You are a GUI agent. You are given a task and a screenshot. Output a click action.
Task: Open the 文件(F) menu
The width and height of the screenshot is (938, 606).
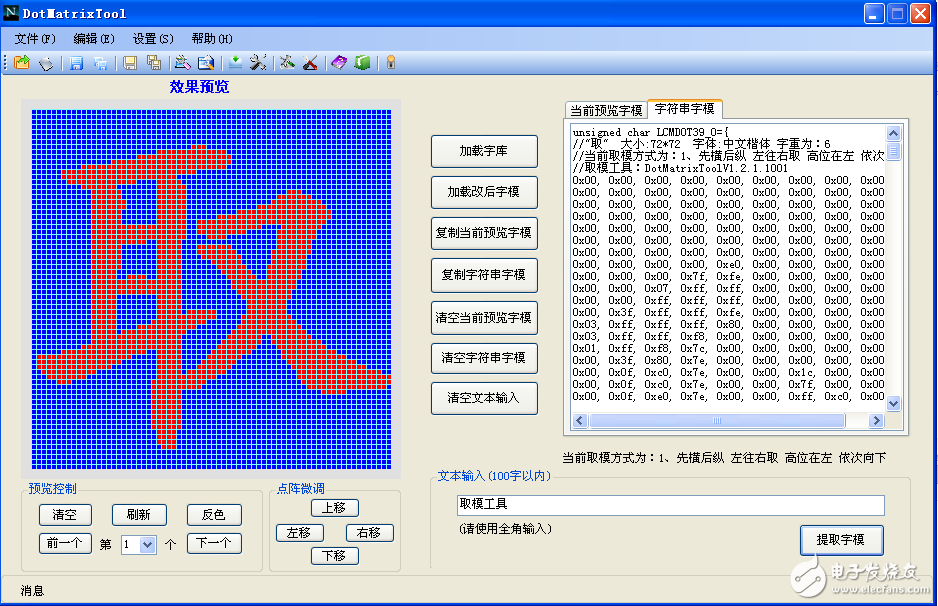click(x=35, y=39)
